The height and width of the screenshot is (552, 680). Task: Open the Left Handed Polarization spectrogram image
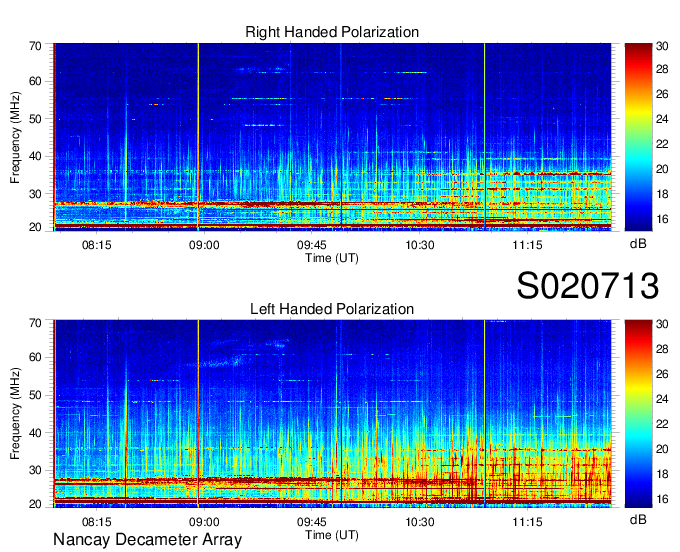(x=332, y=414)
